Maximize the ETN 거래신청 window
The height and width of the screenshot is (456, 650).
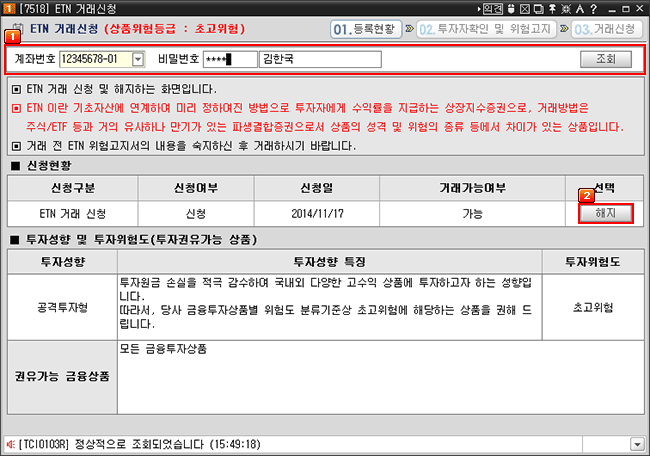[x=626, y=9]
